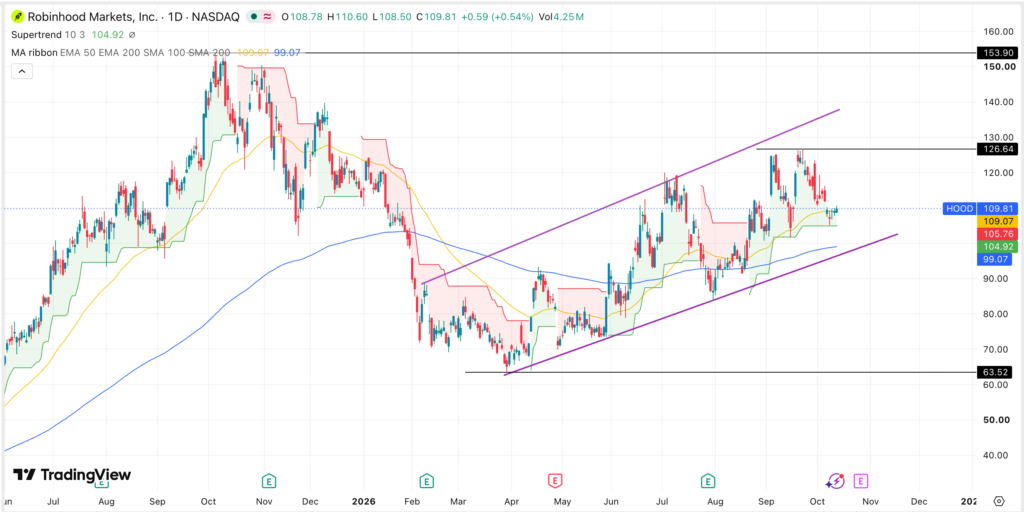Open the red earnings E marker above May

tap(554, 482)
